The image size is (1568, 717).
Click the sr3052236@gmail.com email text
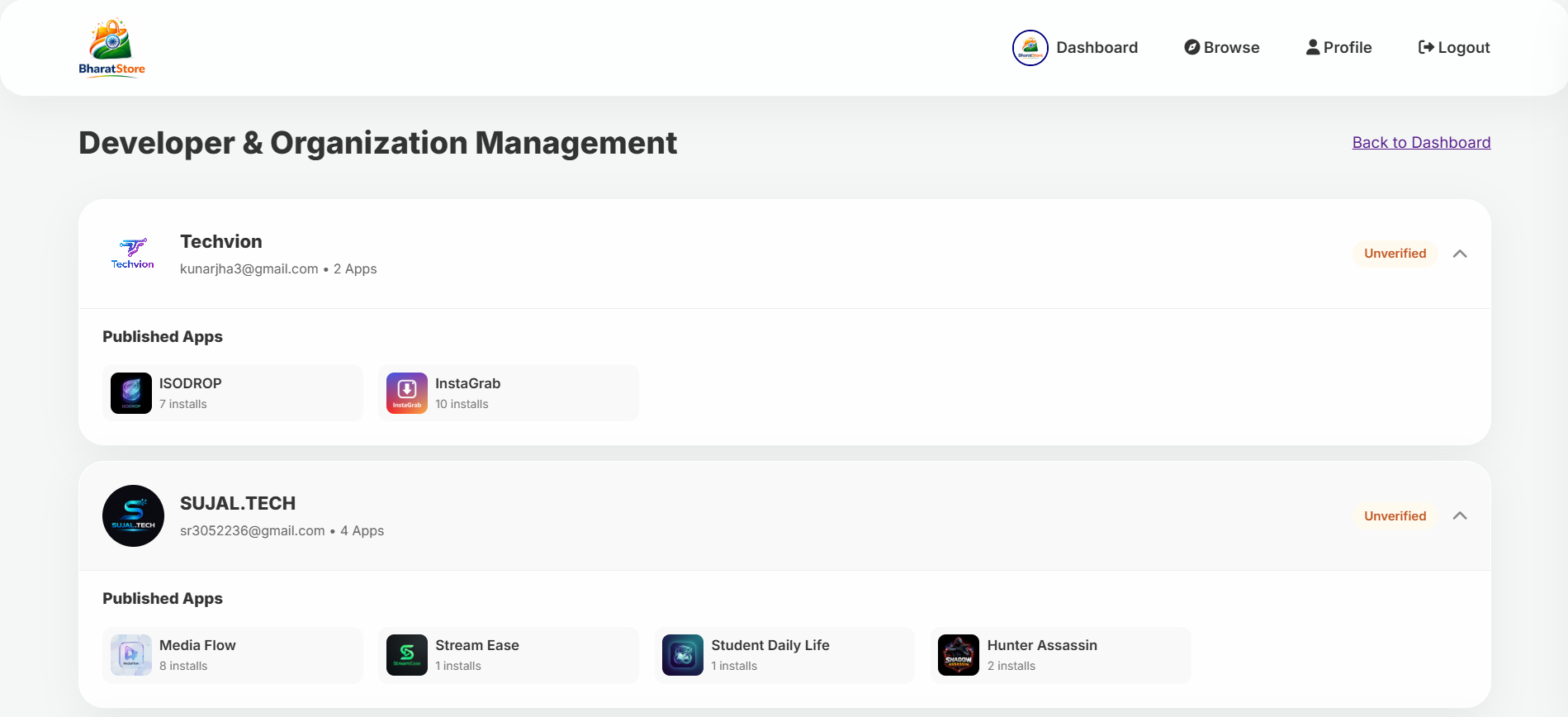tap(253, 531)
